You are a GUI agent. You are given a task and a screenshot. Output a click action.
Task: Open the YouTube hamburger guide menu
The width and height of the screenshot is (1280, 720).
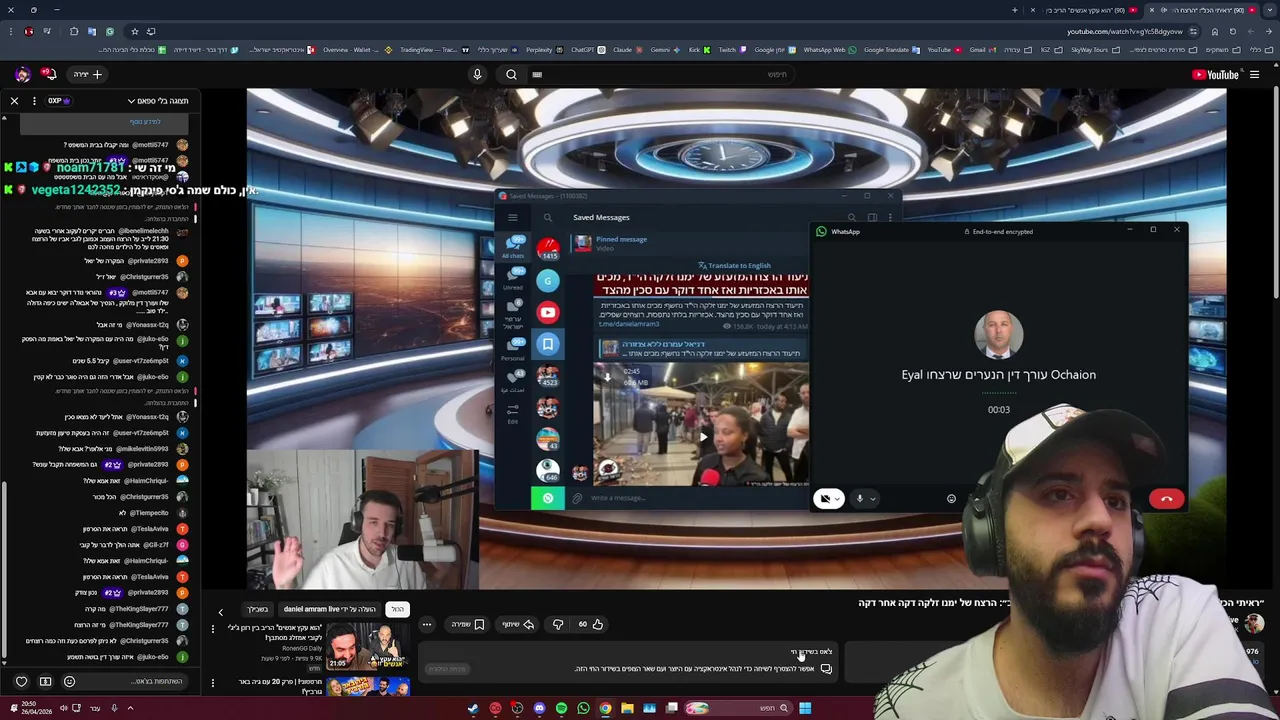[x=1254, y=74]
